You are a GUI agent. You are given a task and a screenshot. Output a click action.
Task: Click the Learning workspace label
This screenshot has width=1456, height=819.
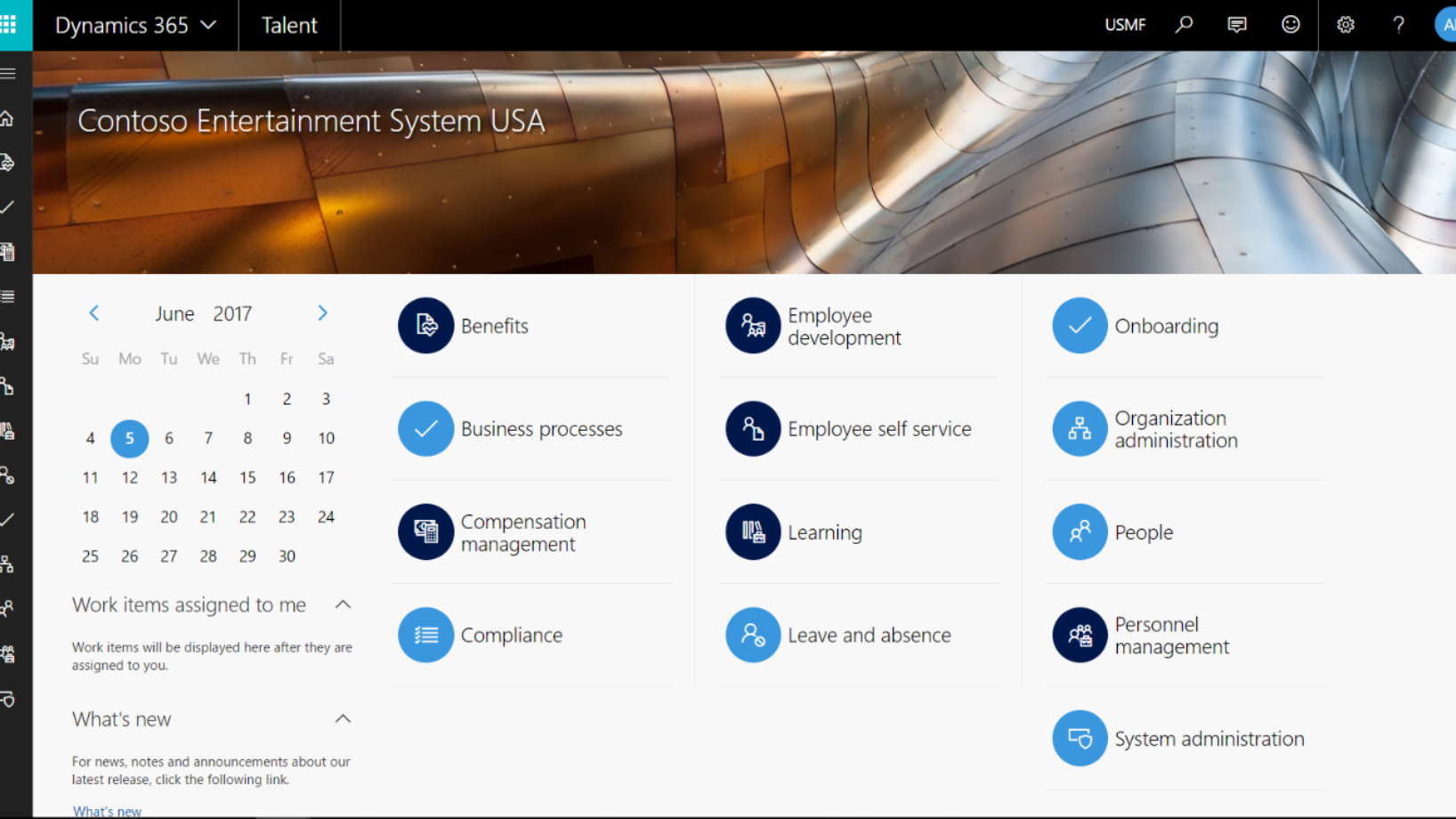(825, 532)
